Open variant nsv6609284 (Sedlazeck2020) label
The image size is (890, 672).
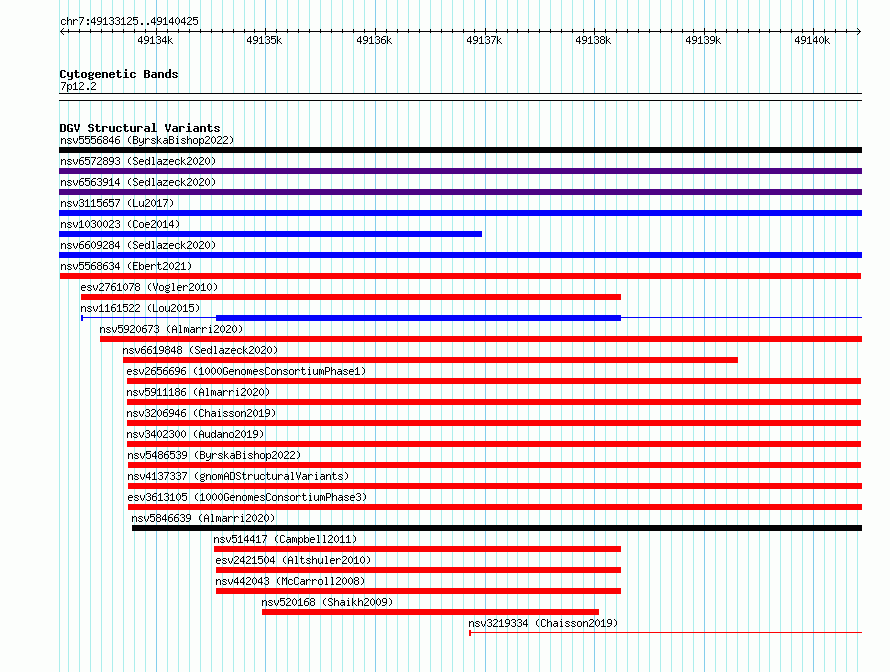pyautogui.click(x=138, y=245)
